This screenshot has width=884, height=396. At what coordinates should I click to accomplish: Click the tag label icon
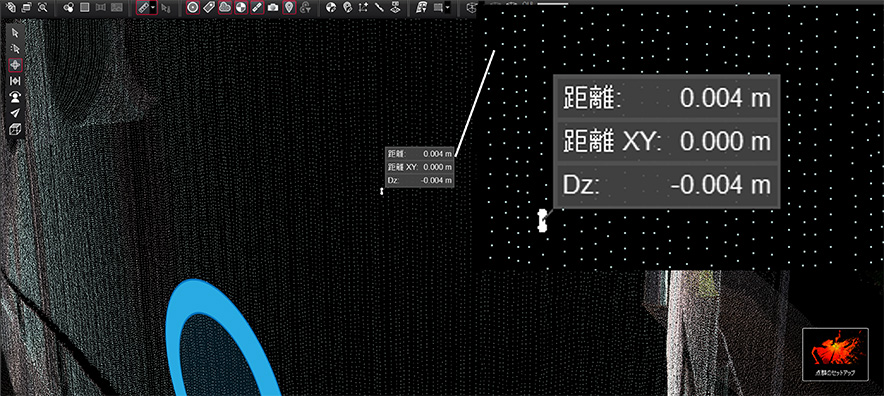(x=209, y=8)
